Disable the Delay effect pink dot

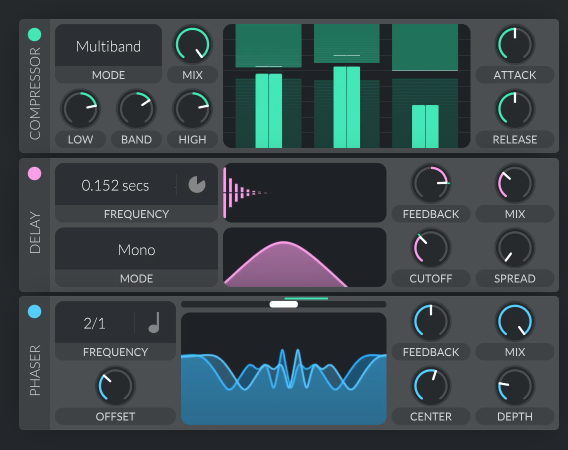[x=34, y=174]
